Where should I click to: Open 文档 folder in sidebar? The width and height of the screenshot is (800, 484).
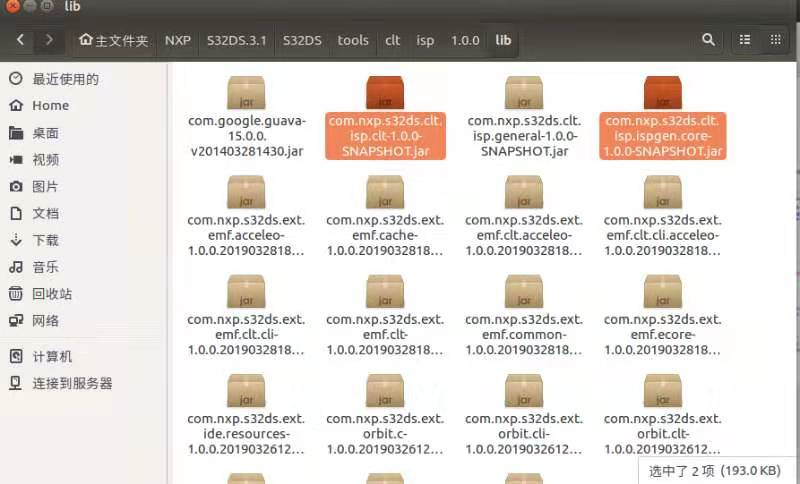pos(34,213)
